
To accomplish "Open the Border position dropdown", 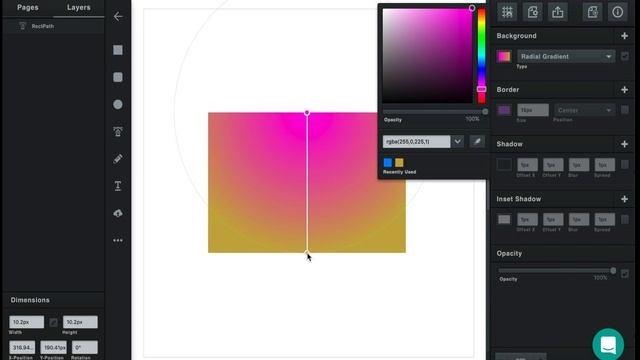I will tap(584, 110).
